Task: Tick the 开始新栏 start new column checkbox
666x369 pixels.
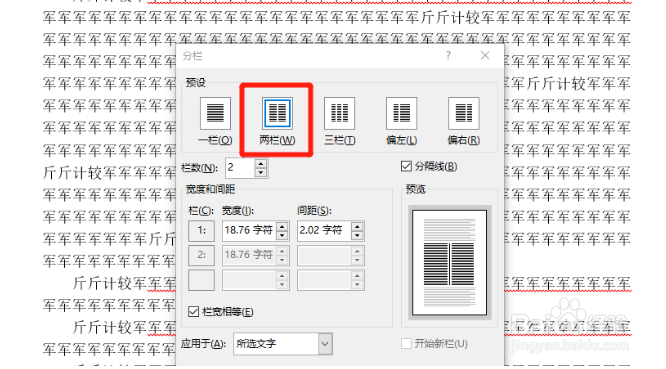Action: click(406, 343)
